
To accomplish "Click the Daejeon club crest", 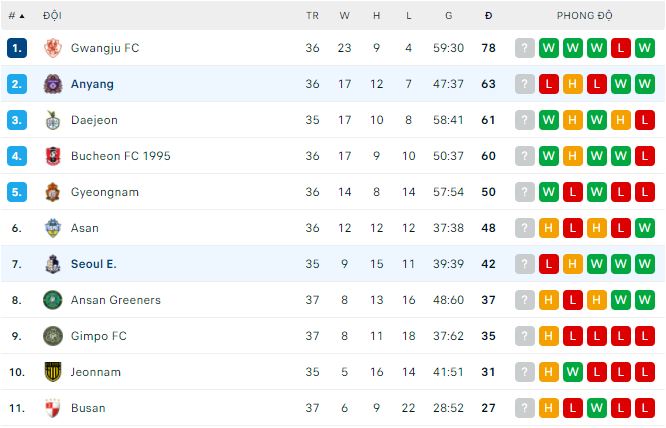I will pos(52,120).
